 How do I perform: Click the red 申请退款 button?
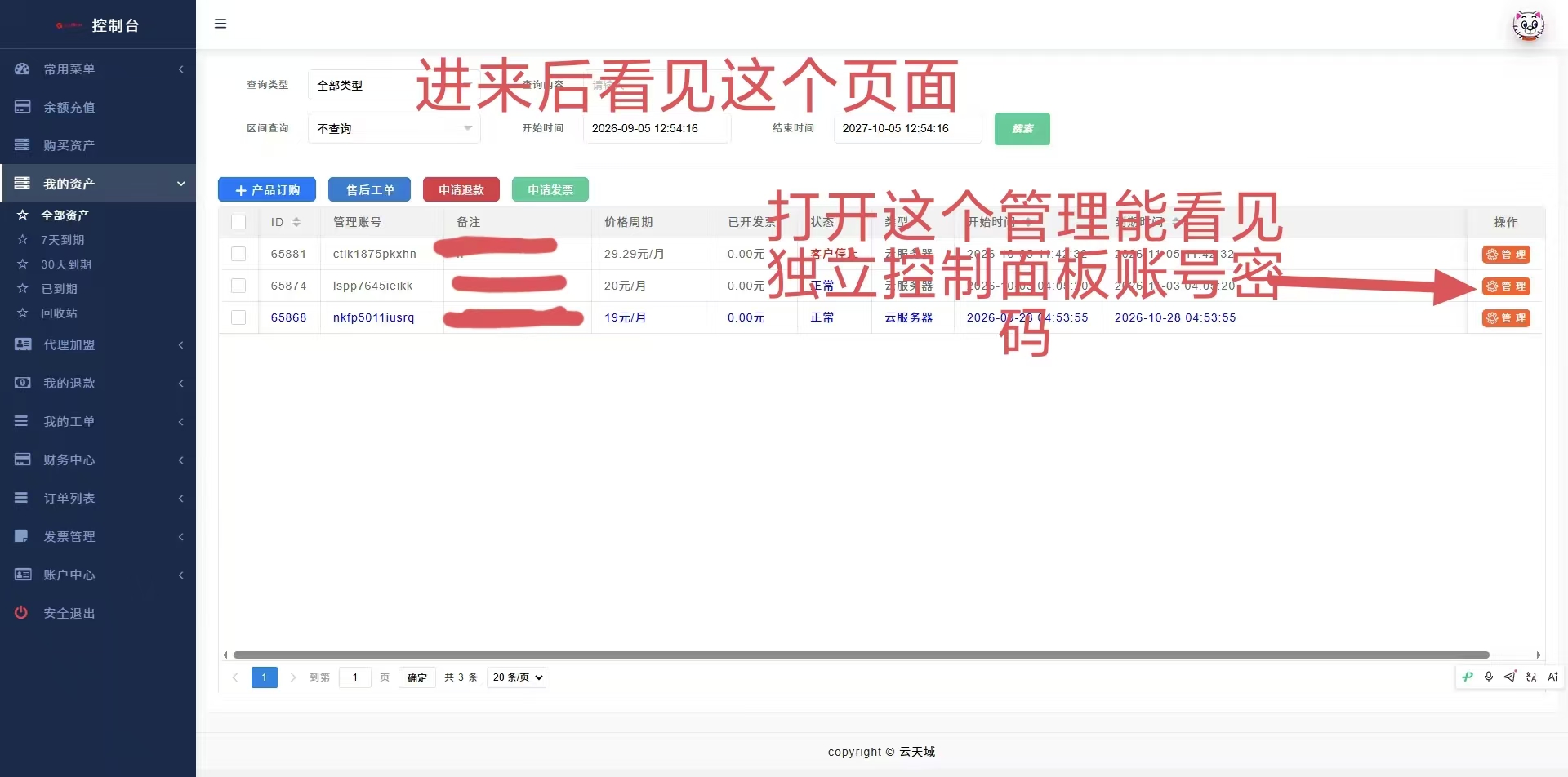click(x=461, y=189)
